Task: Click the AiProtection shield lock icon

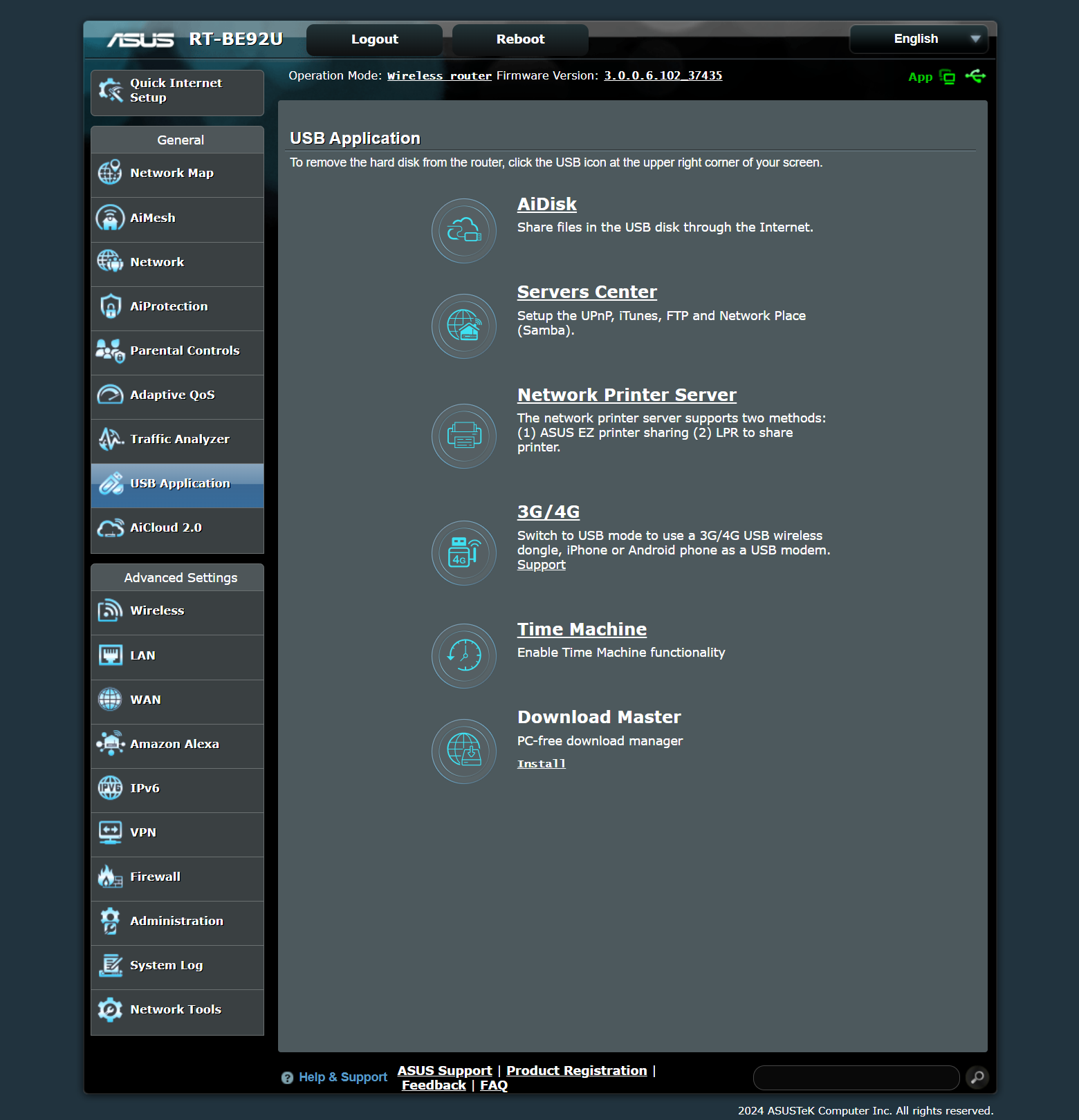Action: tap(110, 306)
